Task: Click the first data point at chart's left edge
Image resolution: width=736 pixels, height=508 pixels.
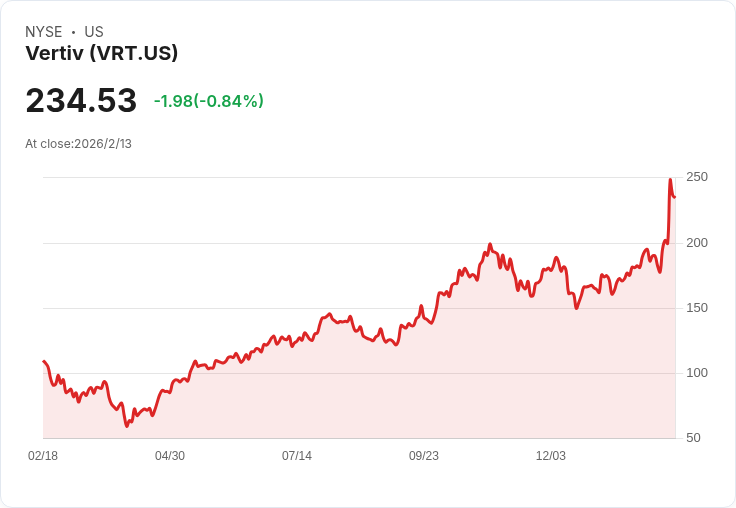Action: pos(44,361)
